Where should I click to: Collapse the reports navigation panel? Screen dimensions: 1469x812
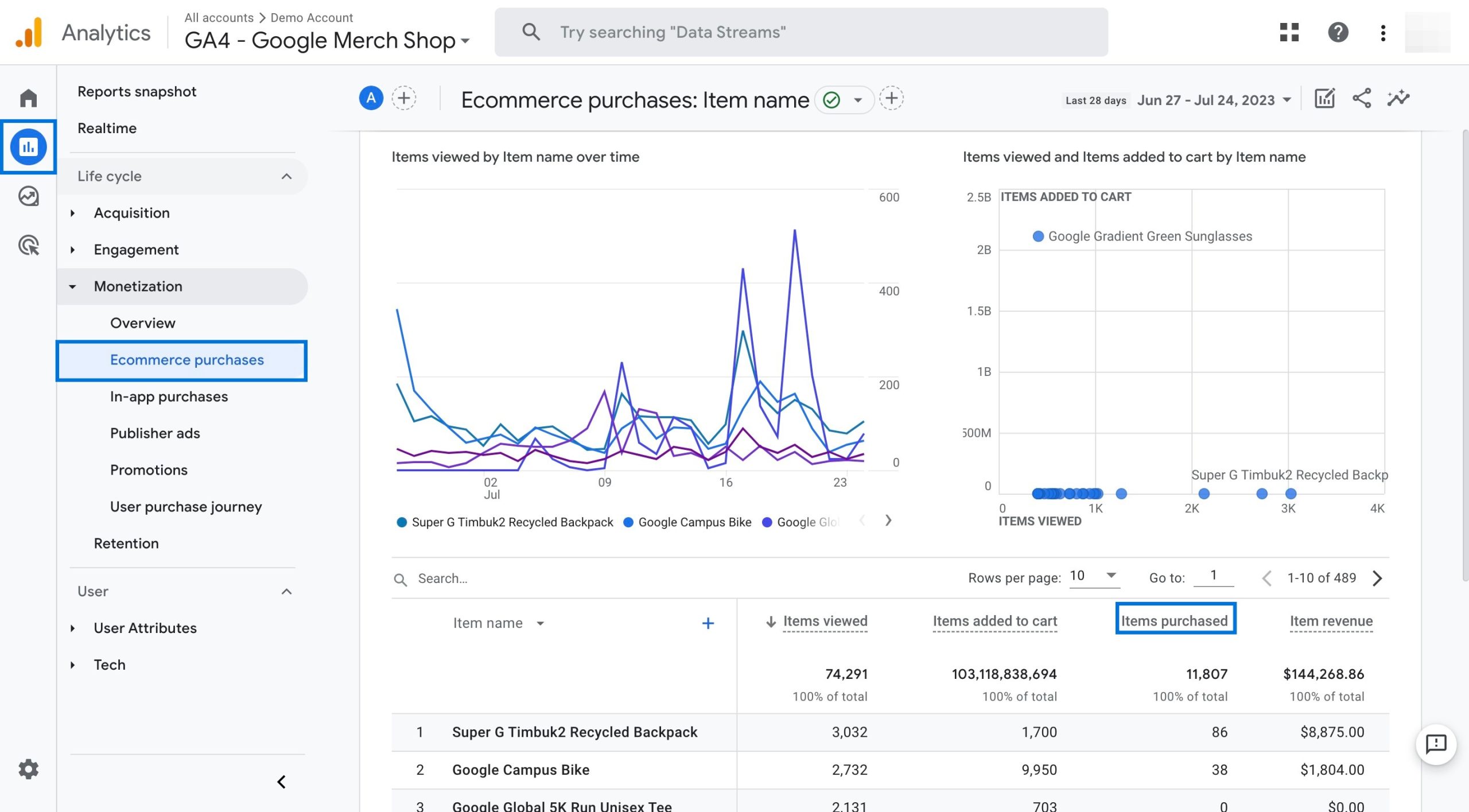[x=281, y=782]
